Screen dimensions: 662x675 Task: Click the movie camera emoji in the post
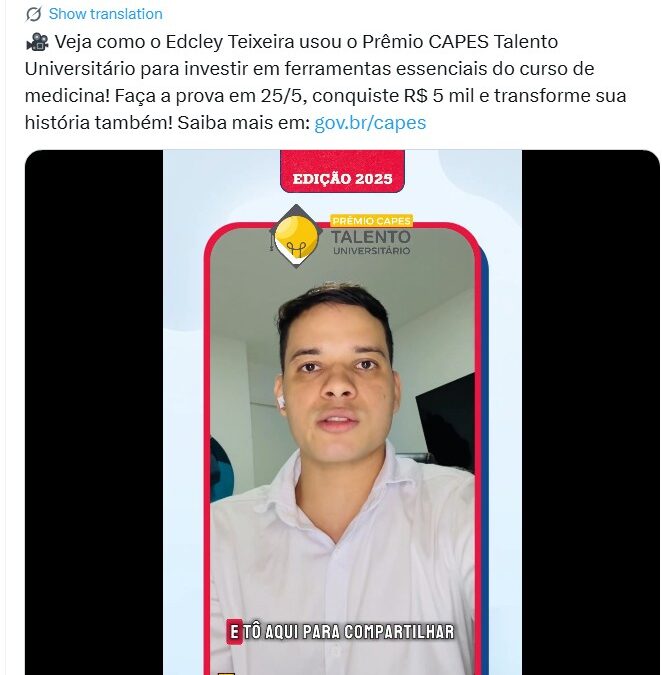pyautogui.click(x=37, y=42)
